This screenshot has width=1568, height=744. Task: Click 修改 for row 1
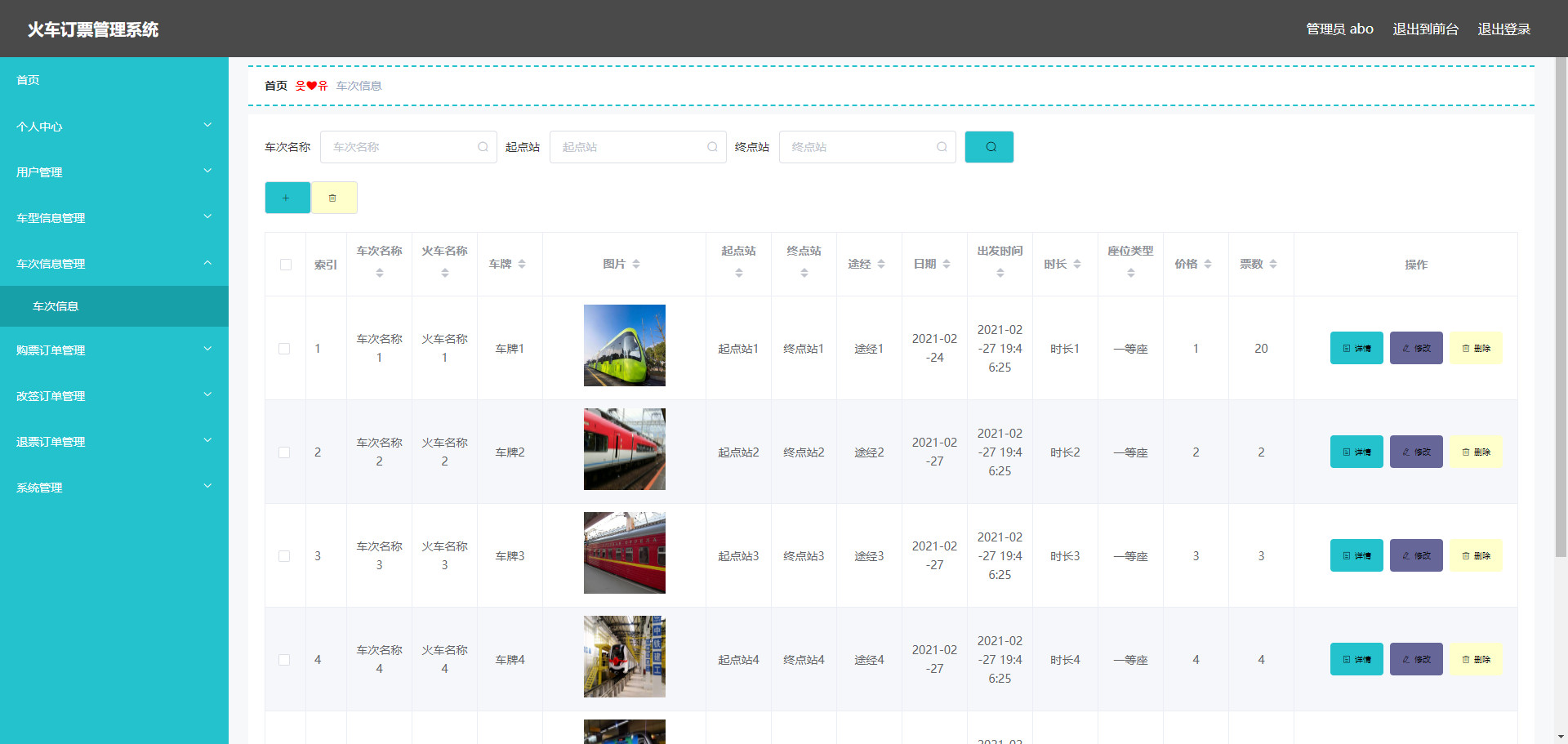tap(1416, 348)
